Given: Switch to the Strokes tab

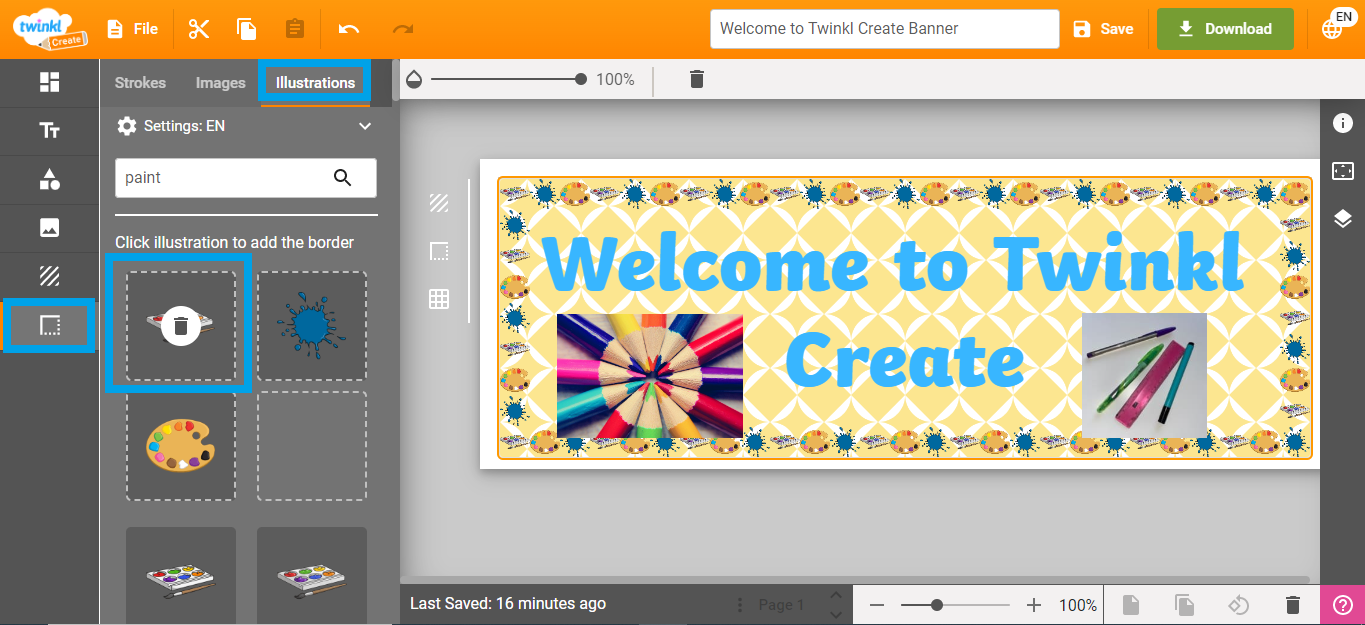Looking at the screenshot, I should [x=139, y=82].
